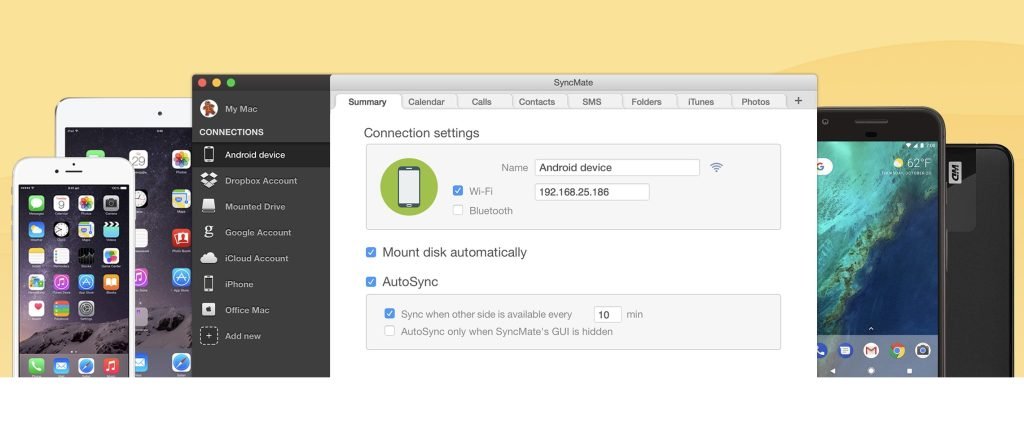Select Android device in the Connections sidebar
The width and height of the screenshot is (1024, 429).
pos(261,155)
